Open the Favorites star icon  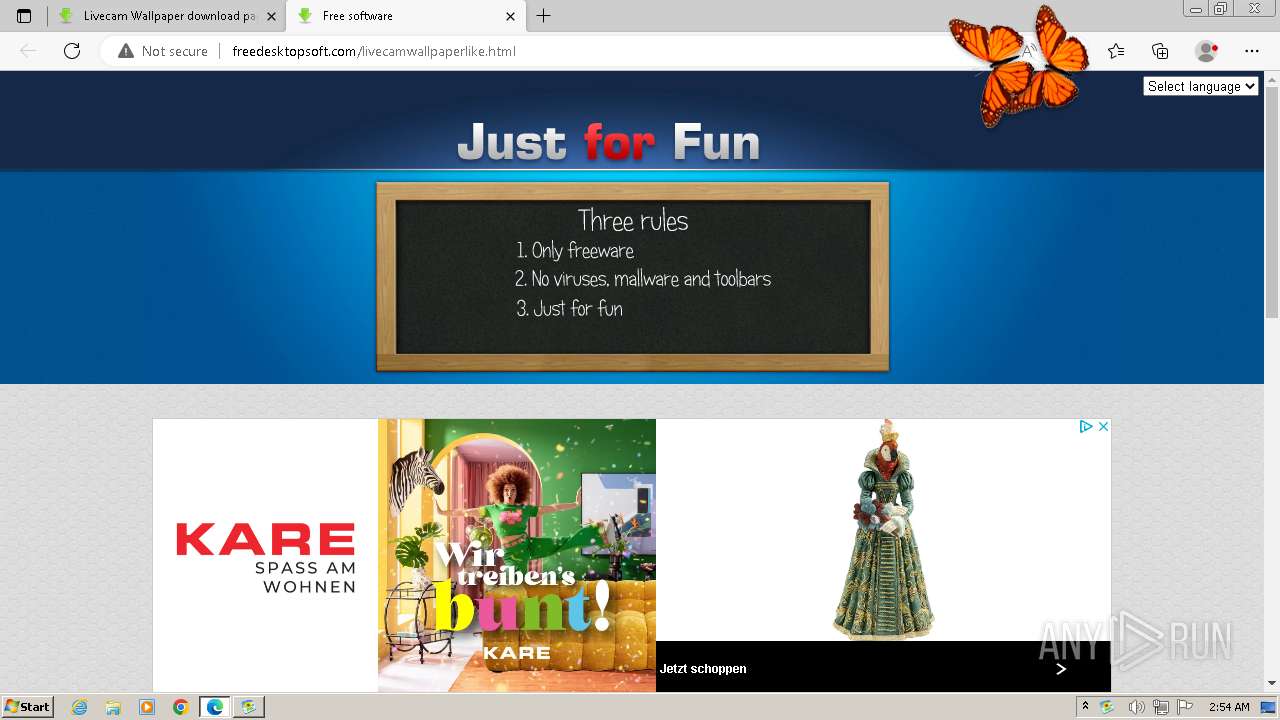1116,51
